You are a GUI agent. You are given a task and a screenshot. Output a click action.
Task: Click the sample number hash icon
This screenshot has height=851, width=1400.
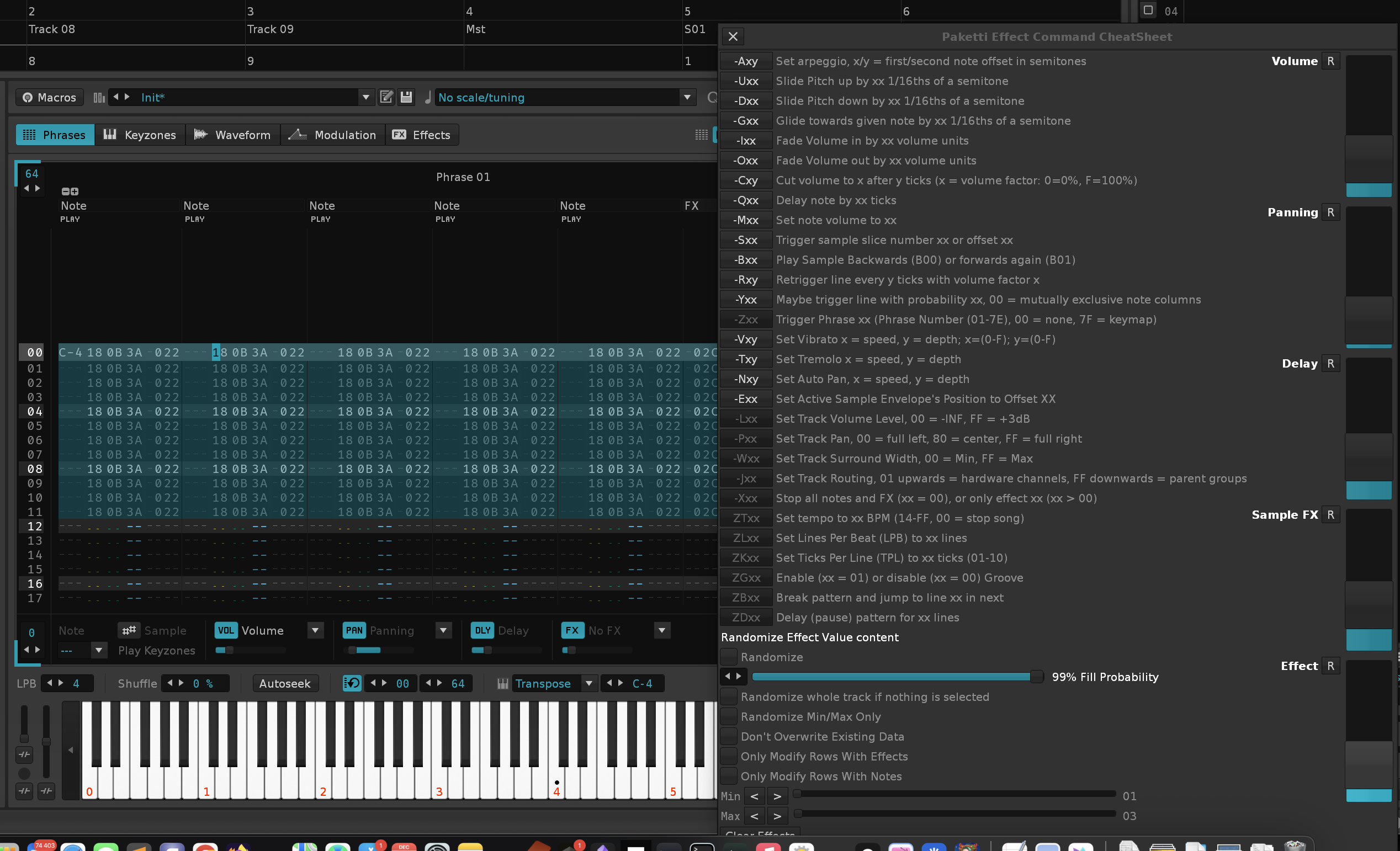[129, 630]
